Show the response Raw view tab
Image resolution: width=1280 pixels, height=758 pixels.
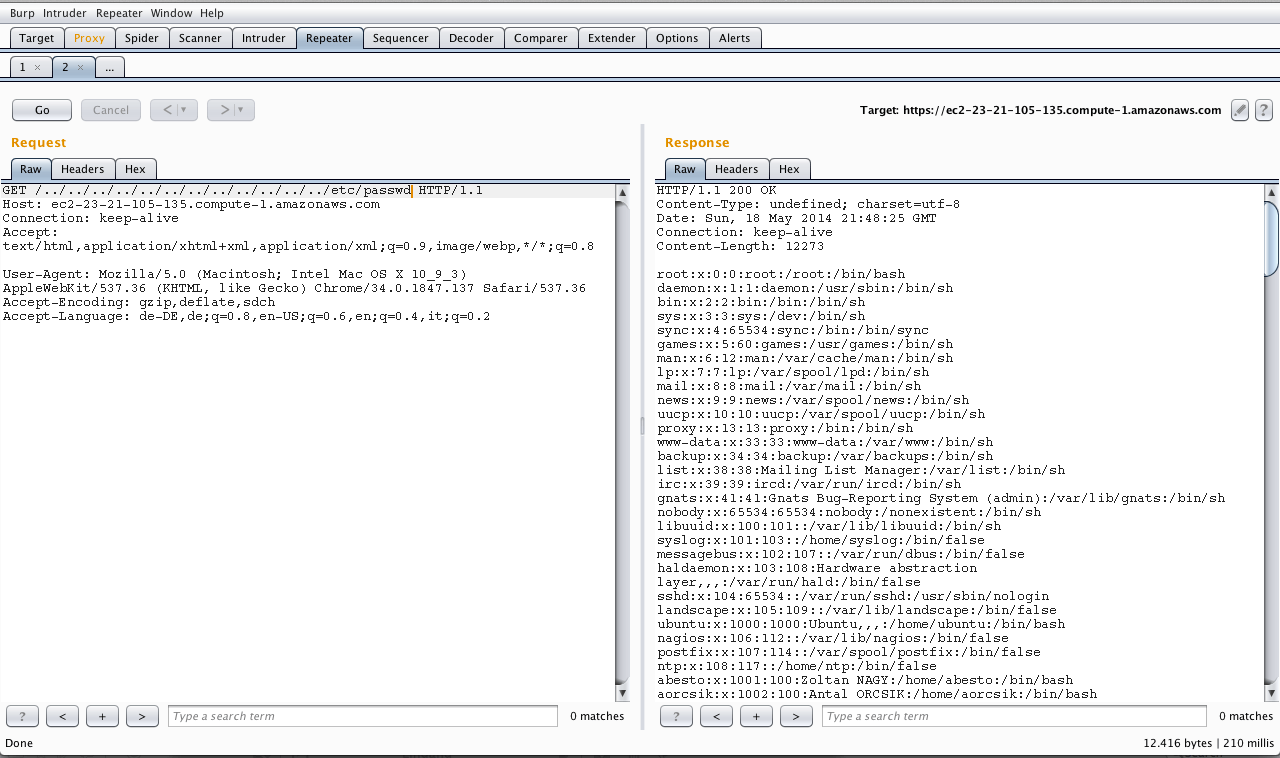click(x=684, y=169)
